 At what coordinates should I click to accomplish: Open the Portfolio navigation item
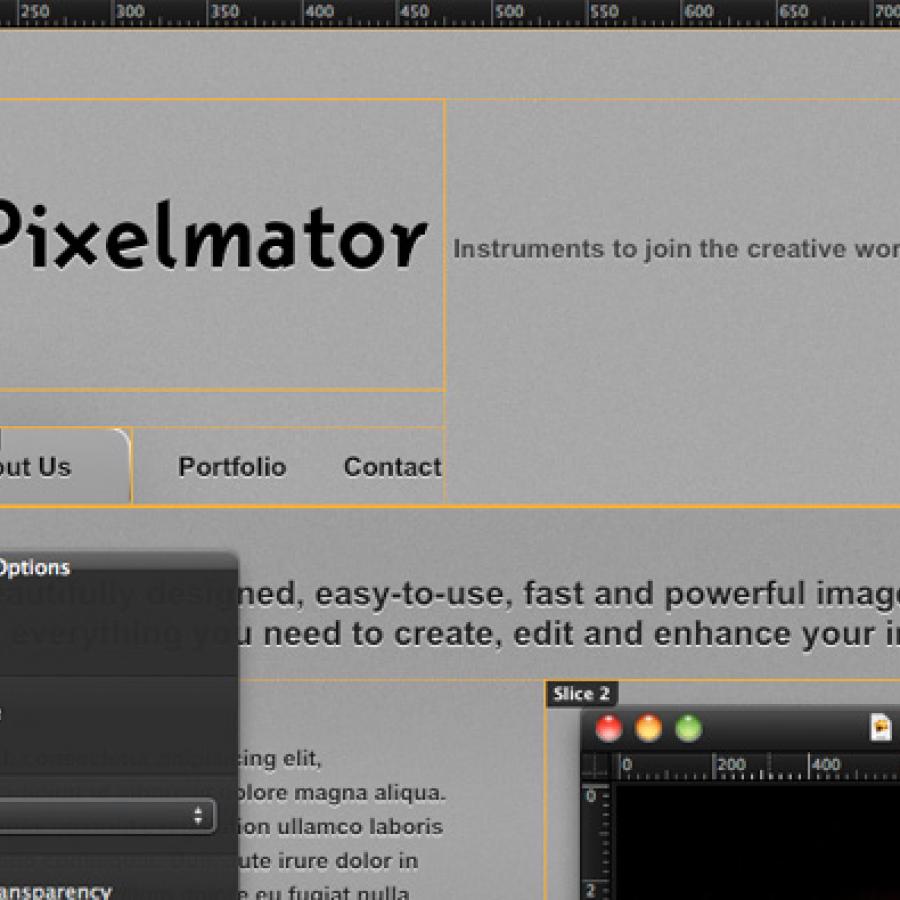click(x=232, y=467)
